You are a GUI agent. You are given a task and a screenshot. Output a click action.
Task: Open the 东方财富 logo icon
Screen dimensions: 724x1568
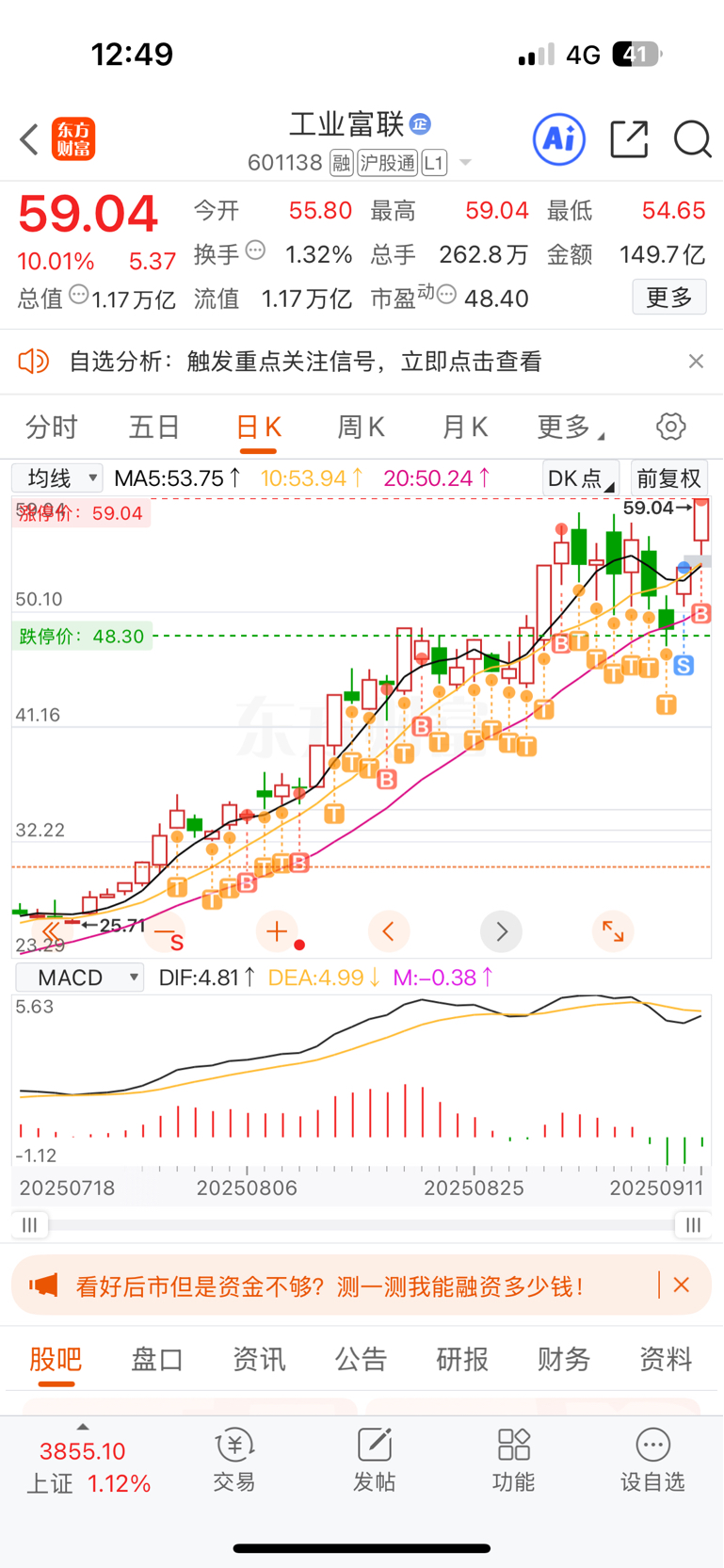click(x=73, y=139)
